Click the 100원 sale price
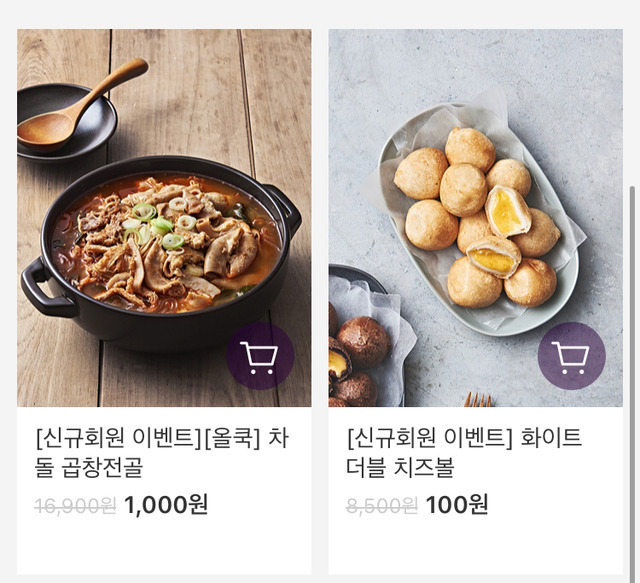Screen dimensions: 640x583 pos(457,505)
